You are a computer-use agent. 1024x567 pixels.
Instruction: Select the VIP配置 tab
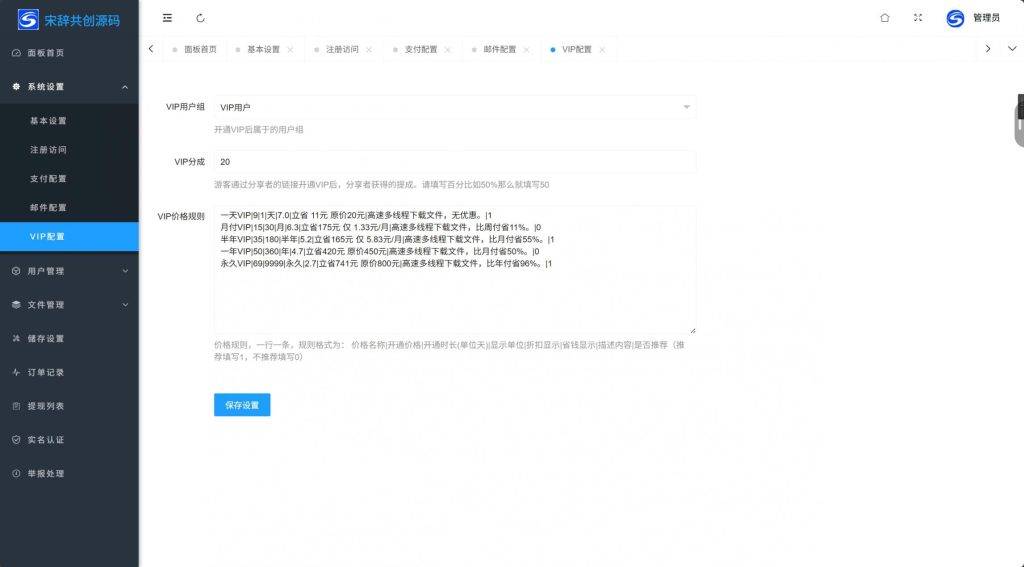tap(577, 50)
